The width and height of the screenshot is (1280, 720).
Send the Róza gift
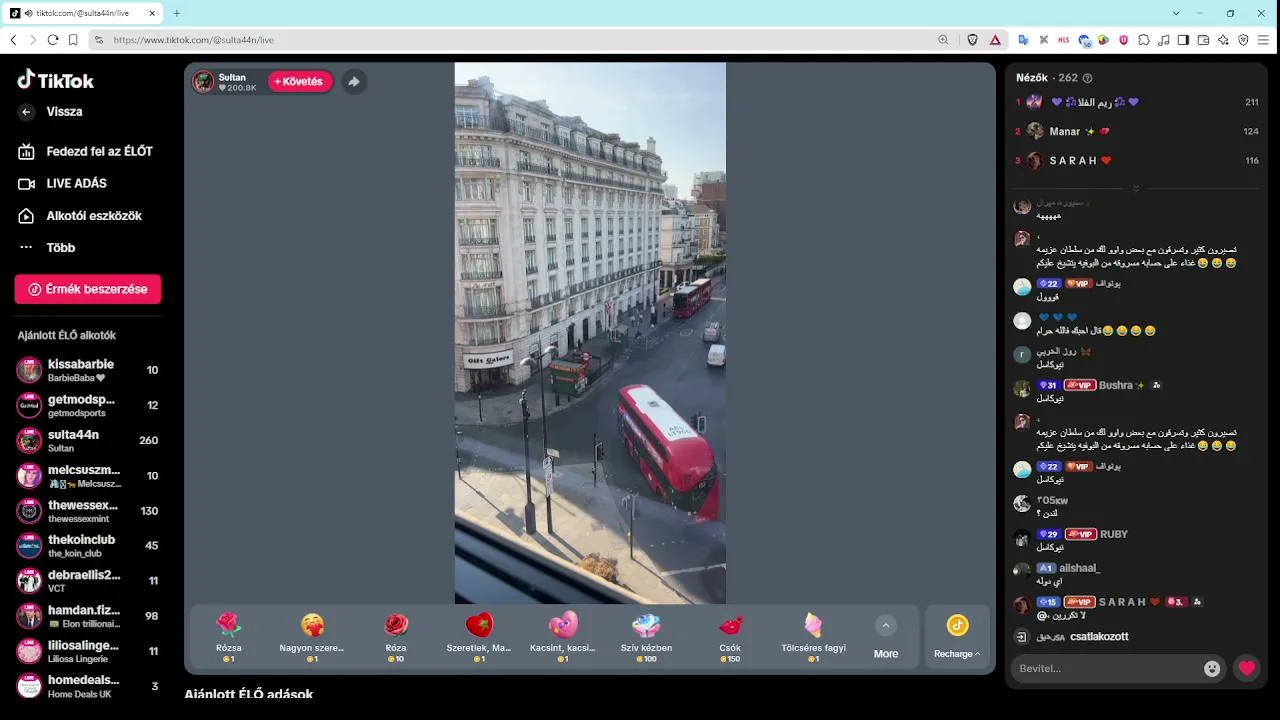396,637
